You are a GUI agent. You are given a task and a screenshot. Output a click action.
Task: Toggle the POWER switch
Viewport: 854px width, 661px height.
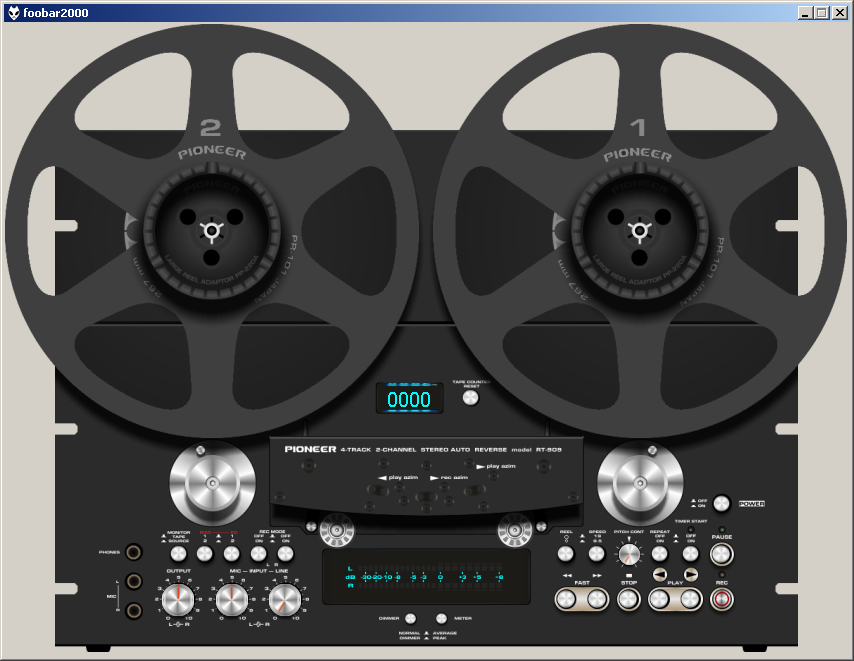click(722, 504)
